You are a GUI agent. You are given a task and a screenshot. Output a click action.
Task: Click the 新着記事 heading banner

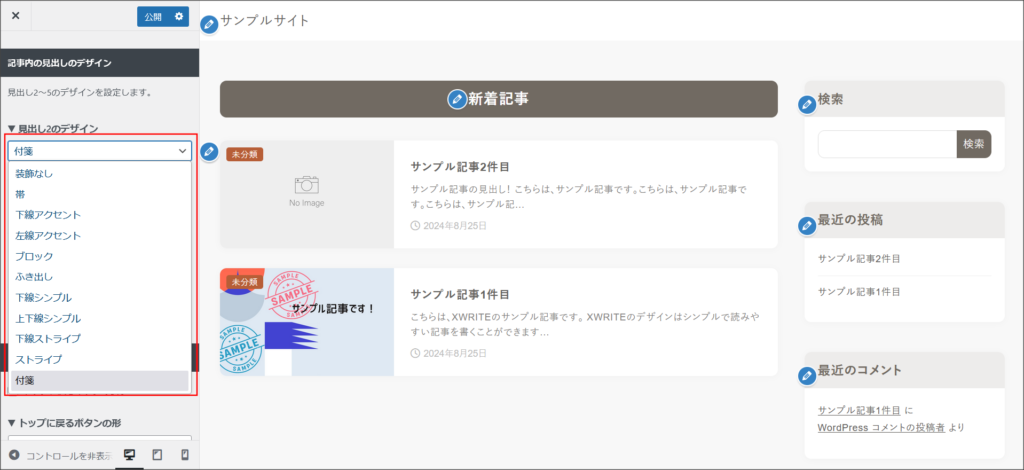[x=498, y=99]
